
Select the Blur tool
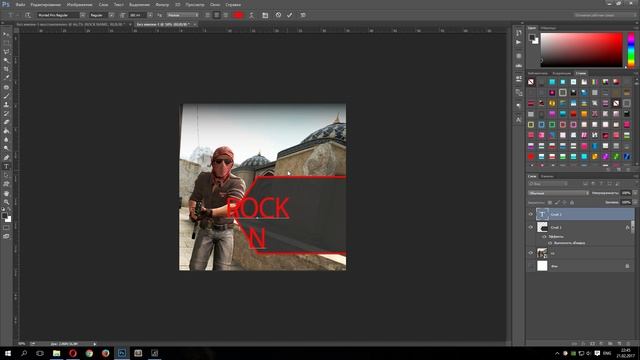pos(6,140)
